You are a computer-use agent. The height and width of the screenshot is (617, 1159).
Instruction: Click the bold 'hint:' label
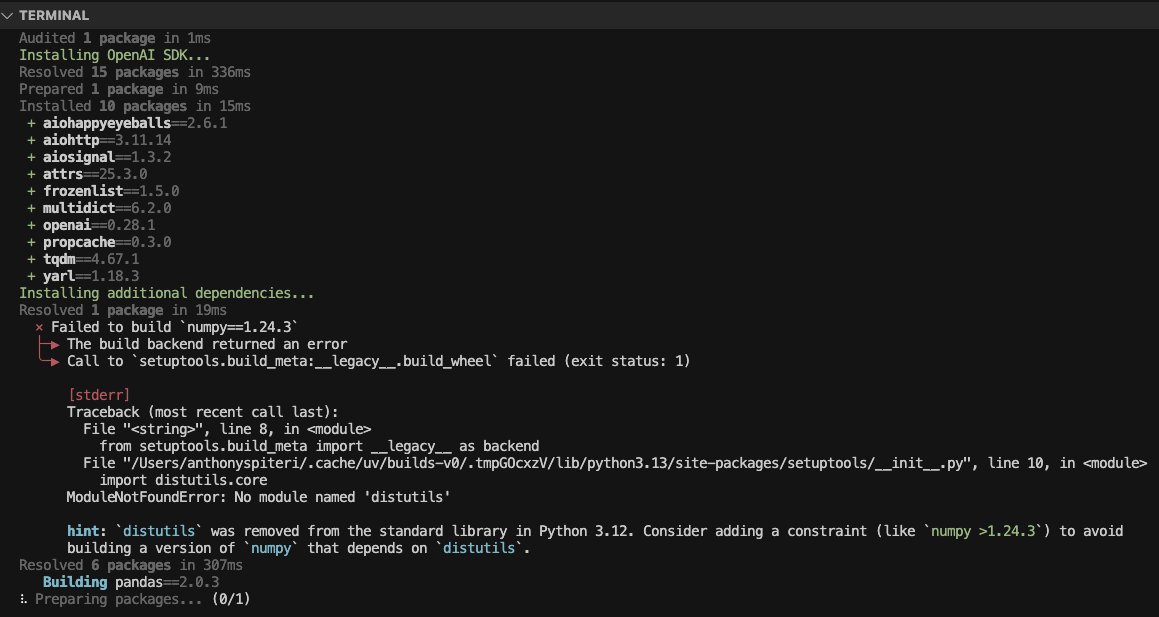86,531
